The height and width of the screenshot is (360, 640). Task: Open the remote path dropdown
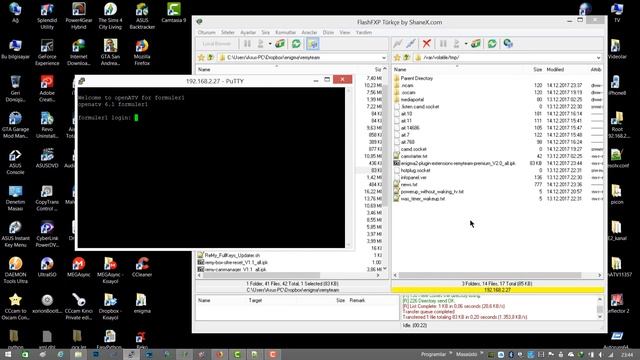tap(598, 58)
